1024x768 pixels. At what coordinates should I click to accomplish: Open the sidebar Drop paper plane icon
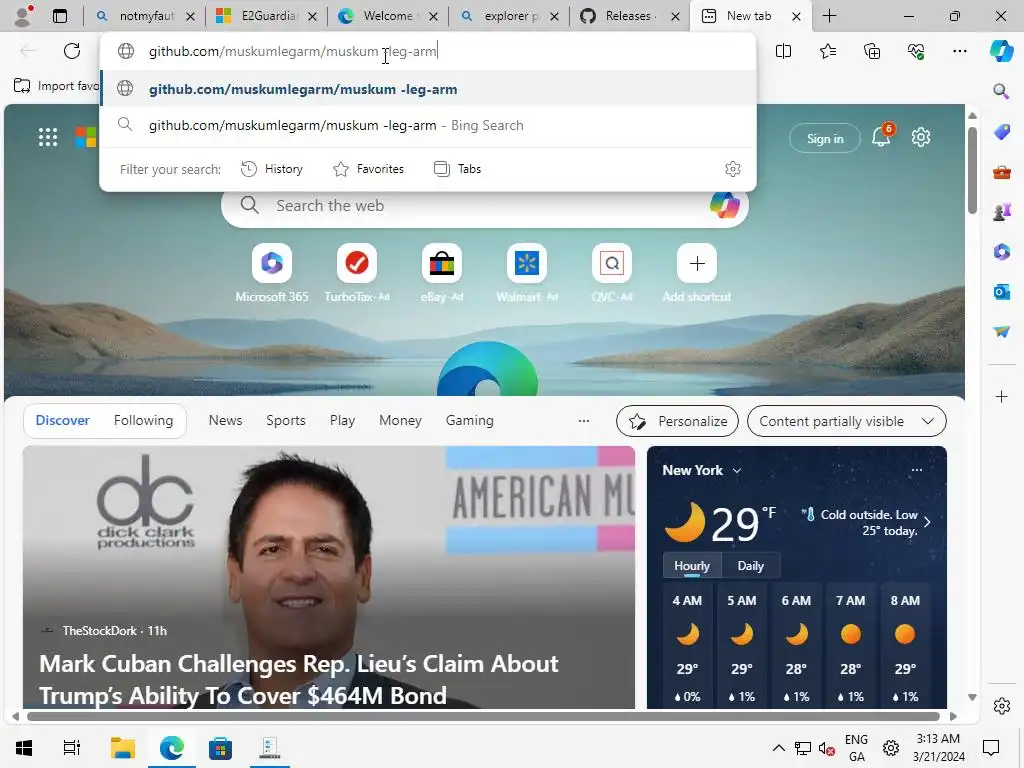point(1001,332)
